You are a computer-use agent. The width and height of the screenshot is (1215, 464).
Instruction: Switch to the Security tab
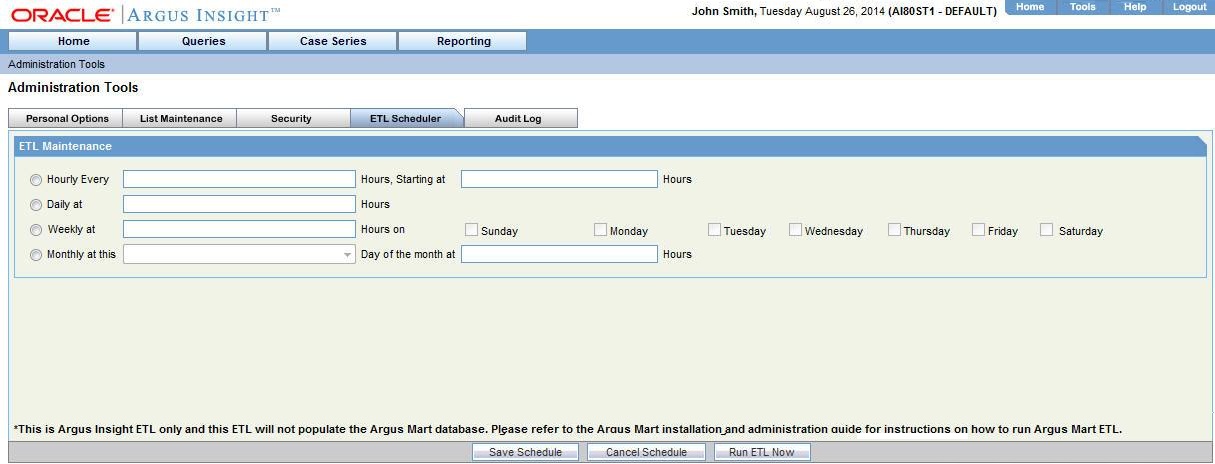pos(292,118)
